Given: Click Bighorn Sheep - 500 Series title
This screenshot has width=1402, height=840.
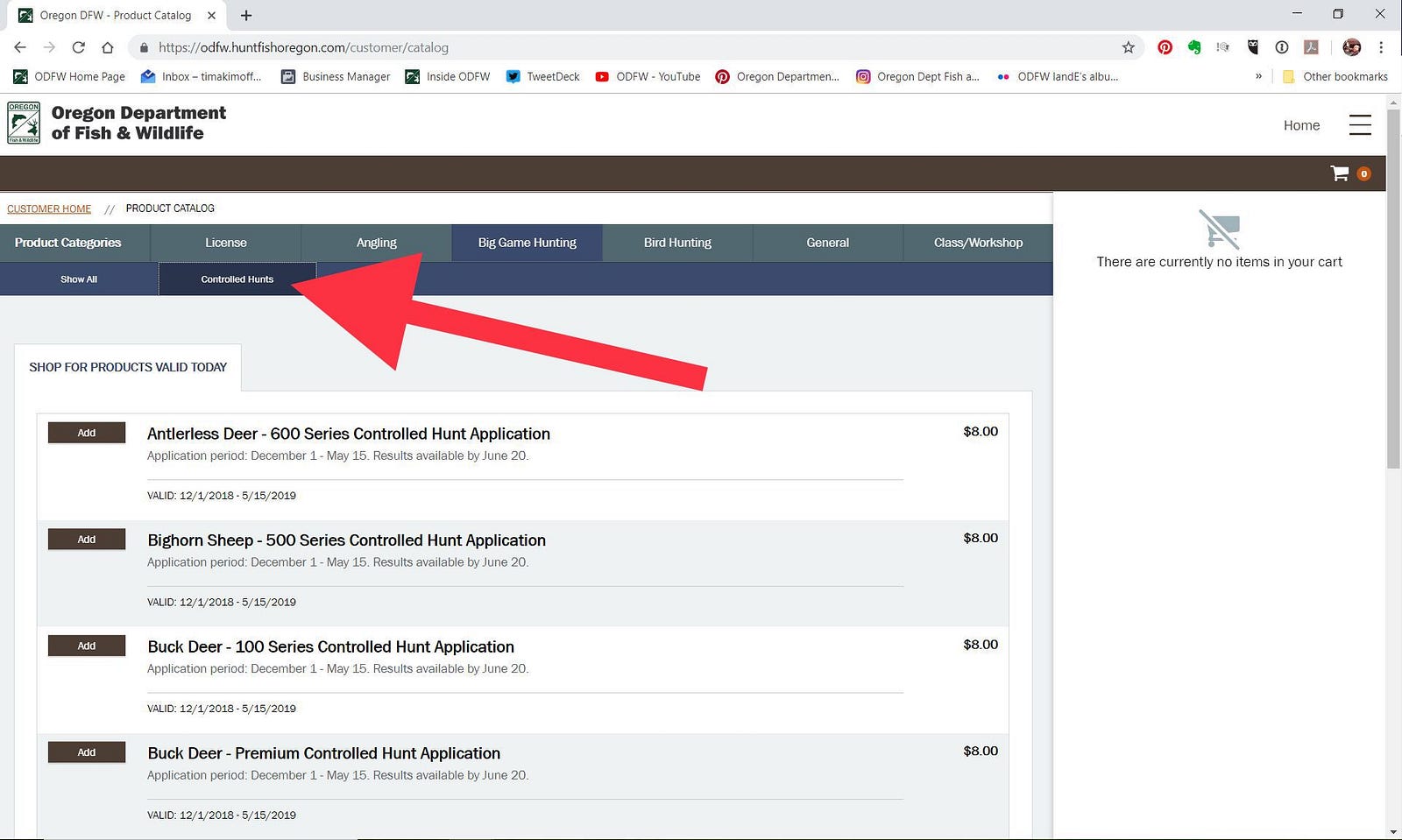Looking at the screenshot, I should tap(347, 540).
